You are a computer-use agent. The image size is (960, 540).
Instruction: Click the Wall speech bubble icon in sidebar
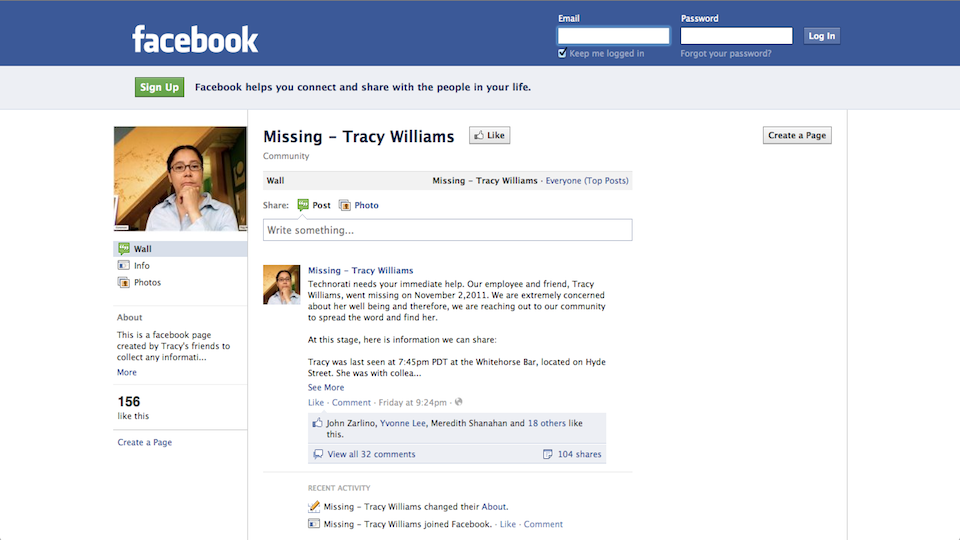click(124, 249)
